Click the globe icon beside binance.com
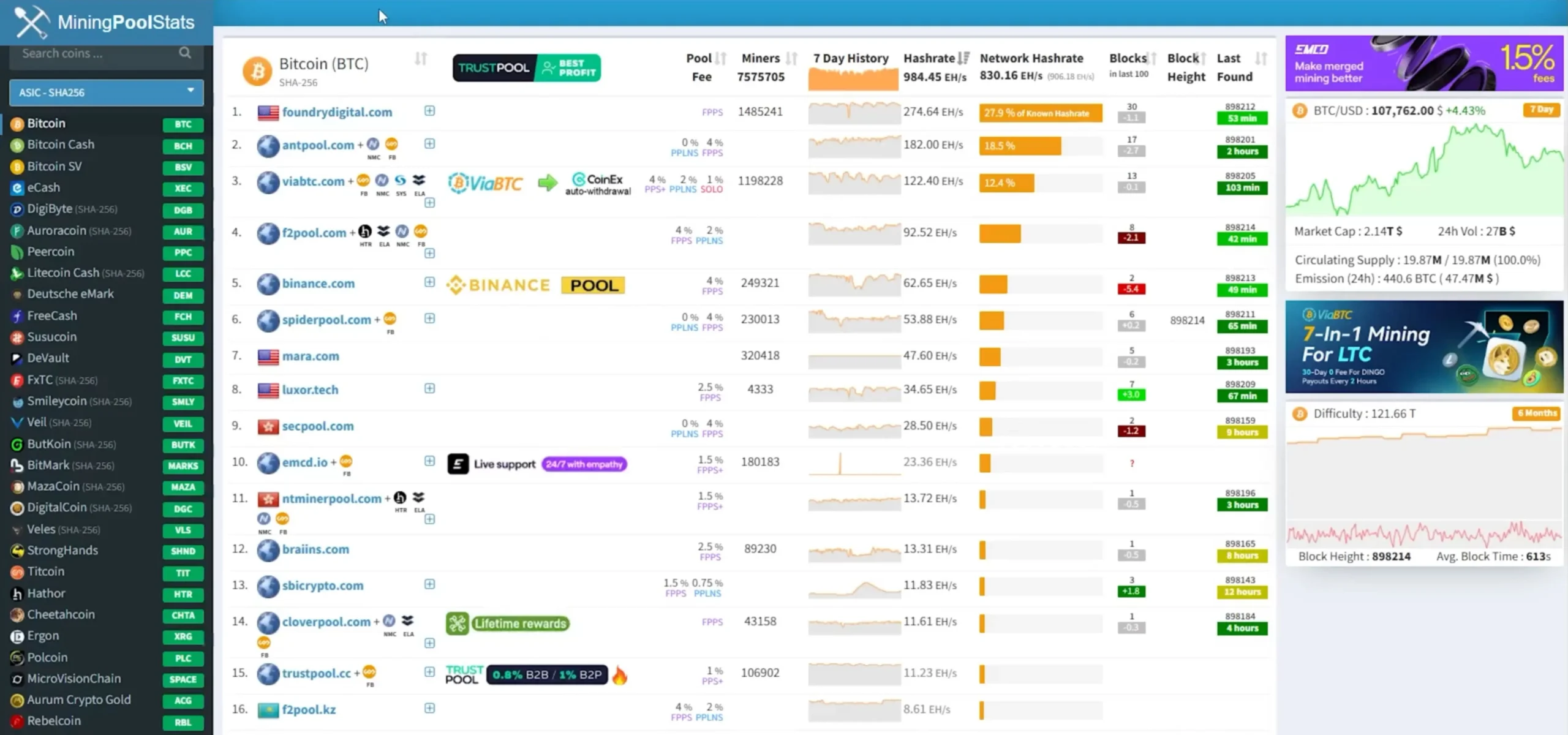Screen dimensions: 1568x735 [x=268, y=284]
